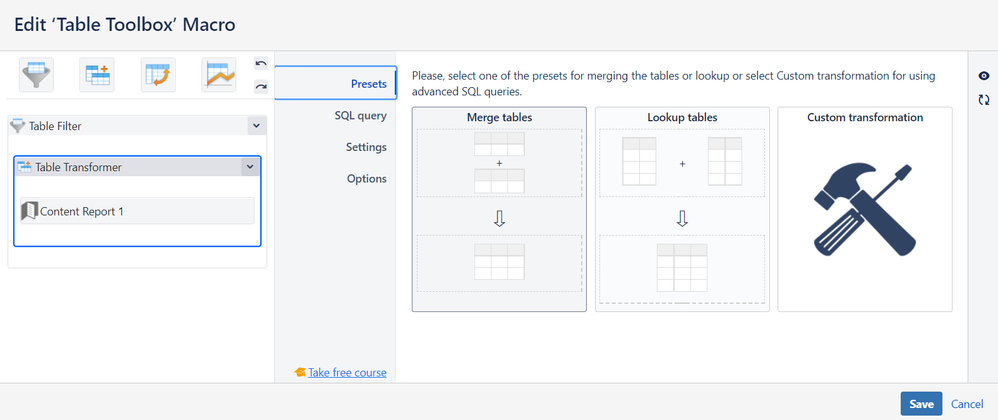The width and height of the screenshot is (998, 420).
Task: Click the undo arrow icon
Action: pos(261,64)
